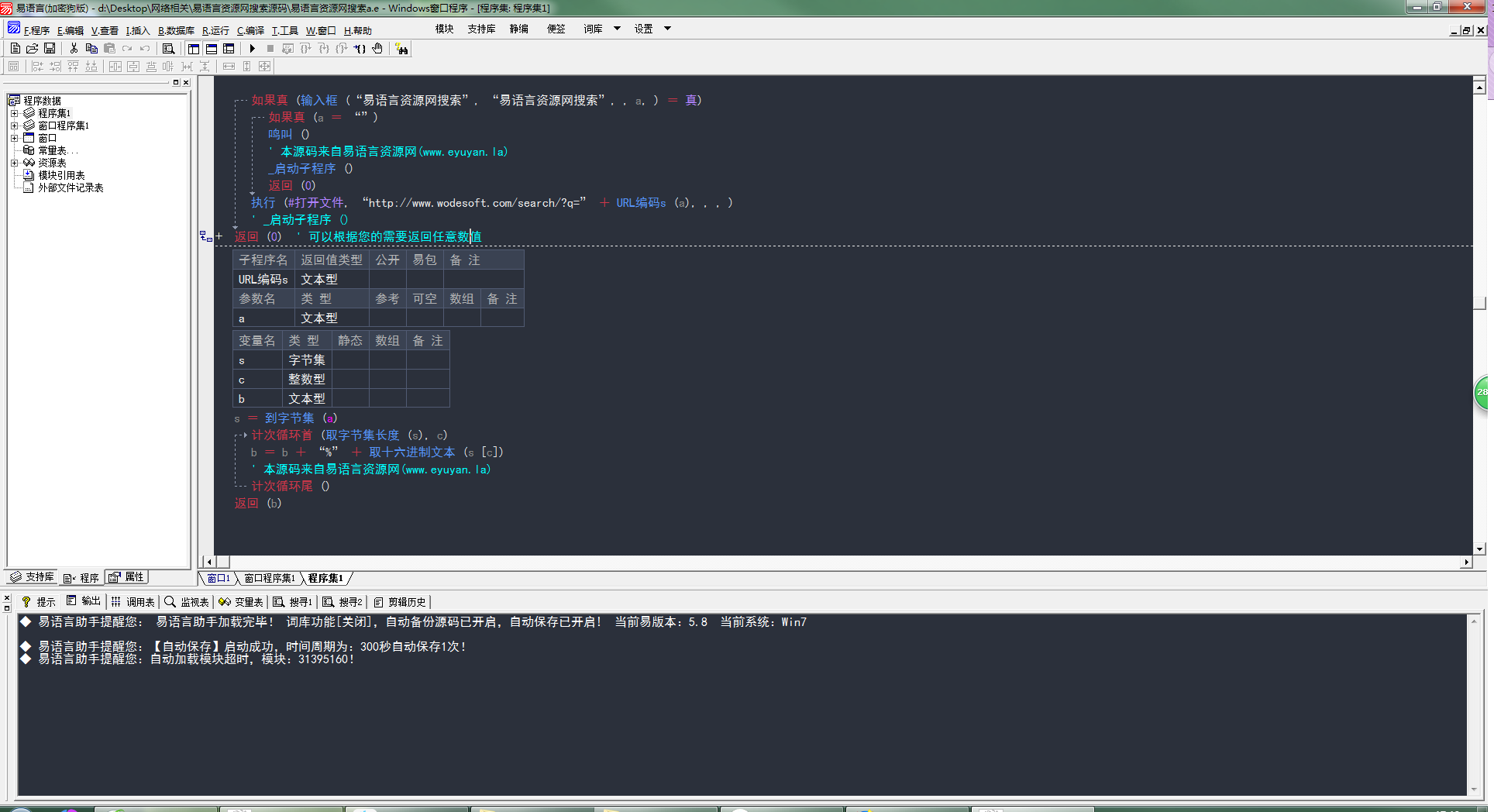1494x812 pixels.
Task: Open the V.查看 menu
Action: [x=105, y=30]
